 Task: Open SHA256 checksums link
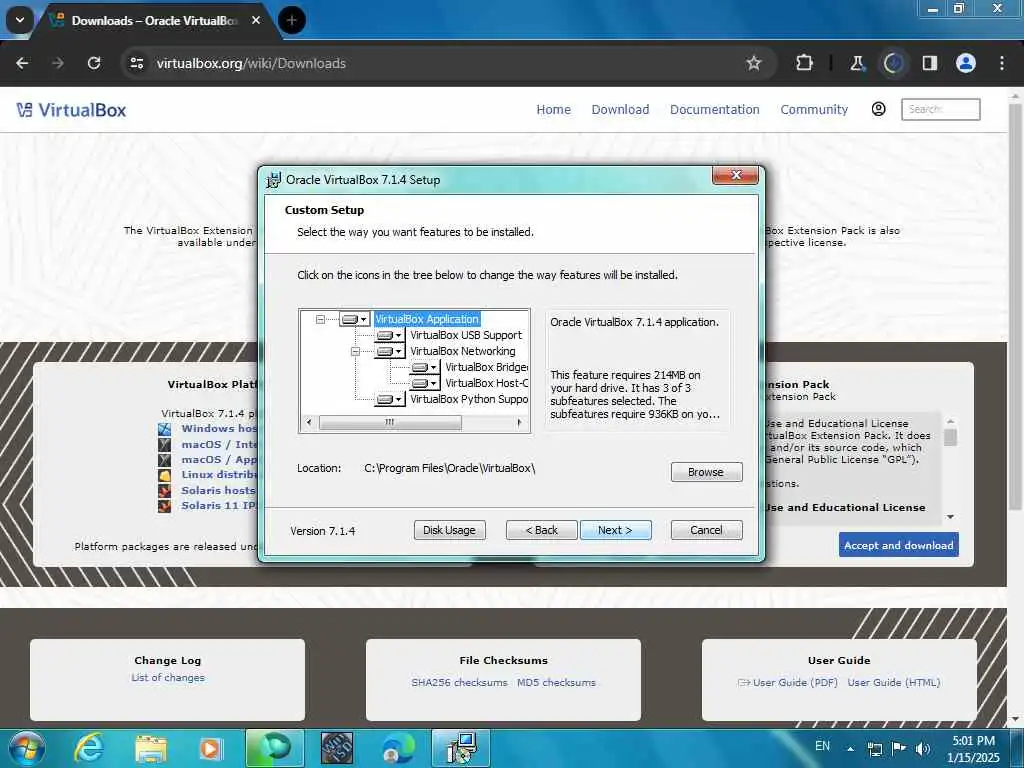(x=459, y=682)
